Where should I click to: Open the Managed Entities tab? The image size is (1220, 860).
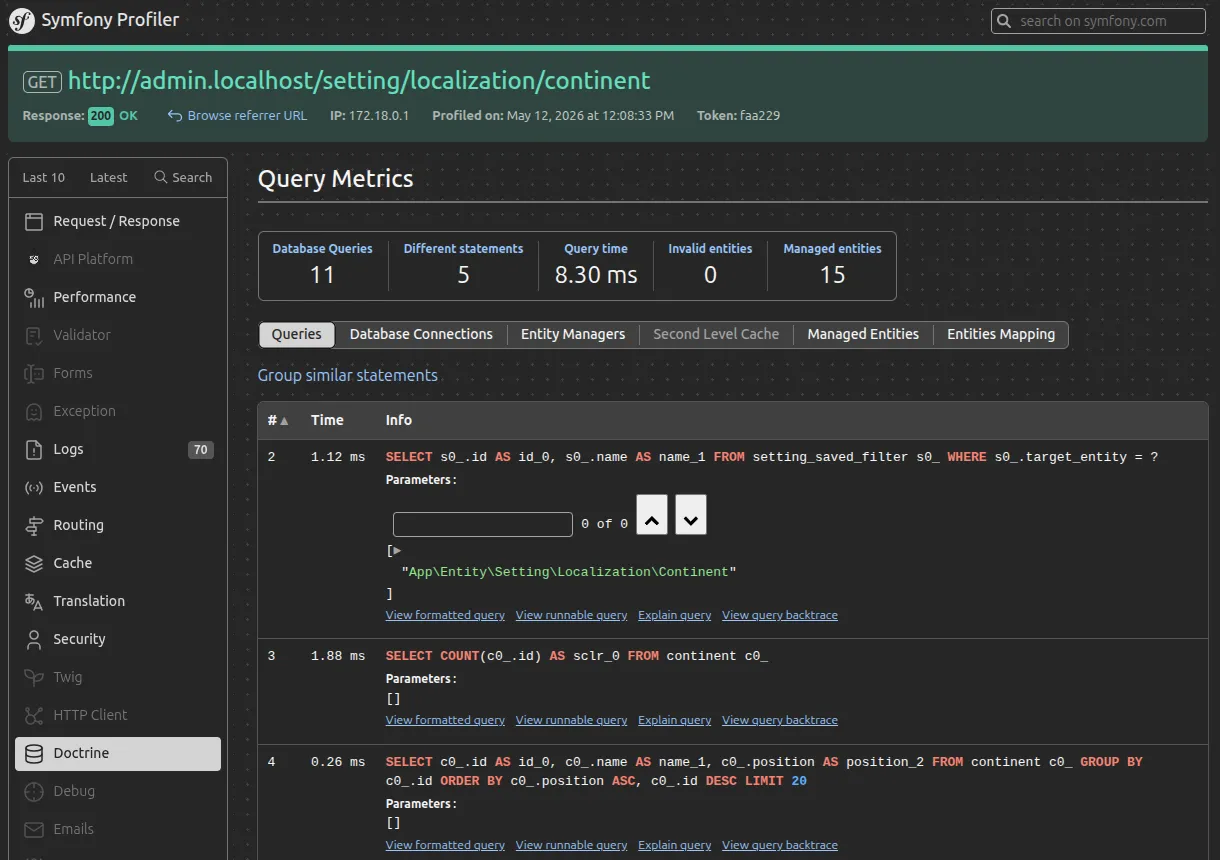[863, 334]
